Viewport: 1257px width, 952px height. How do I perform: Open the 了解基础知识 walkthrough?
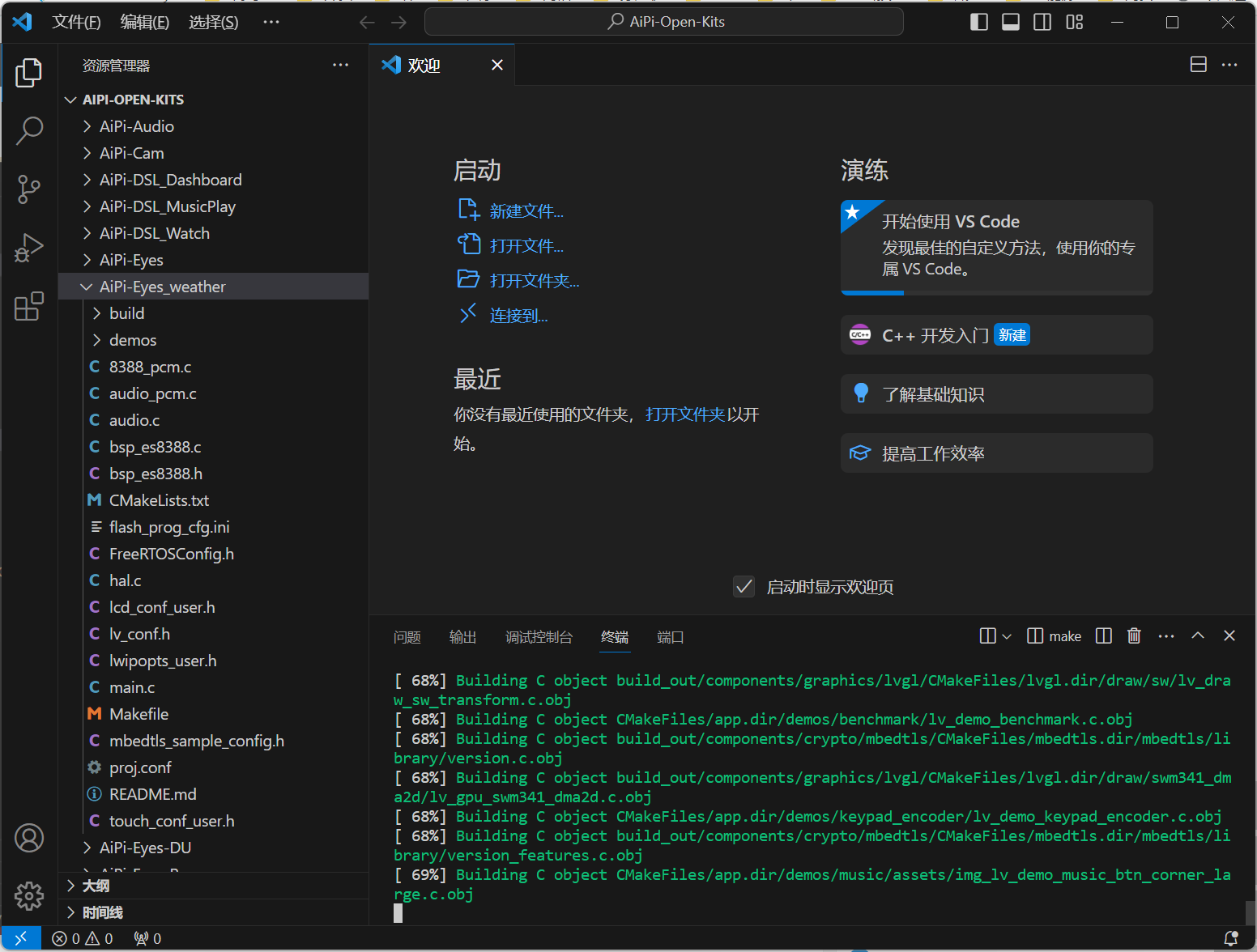tap(997, 393)
